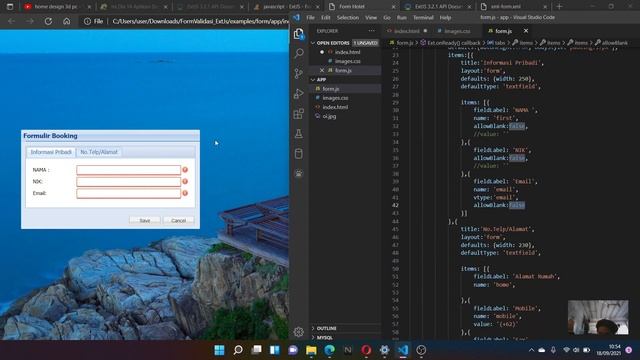Open the database view icon
Image resolution: width=640 pixels, height=360 pixels.
299,153
